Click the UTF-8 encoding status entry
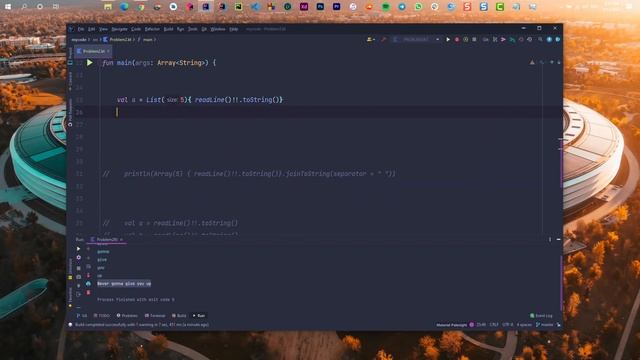The width and height of the screenshot is (640, 360). pyautogui.click(x=507, y=325)
